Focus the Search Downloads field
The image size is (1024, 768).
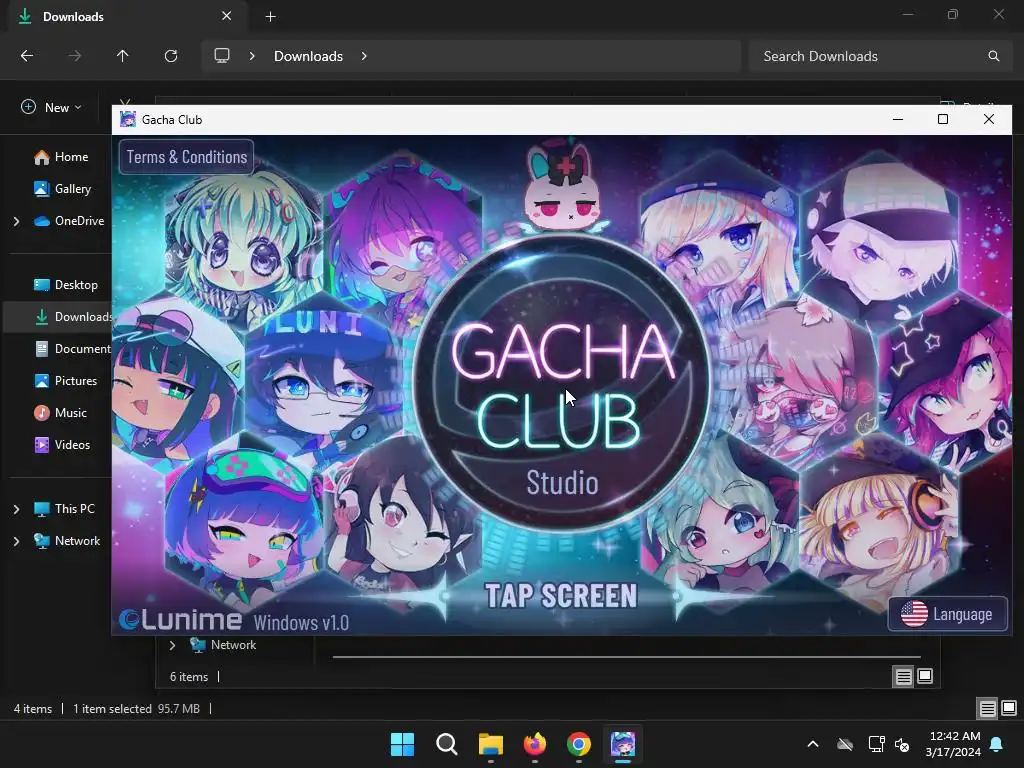coord(878,56)
